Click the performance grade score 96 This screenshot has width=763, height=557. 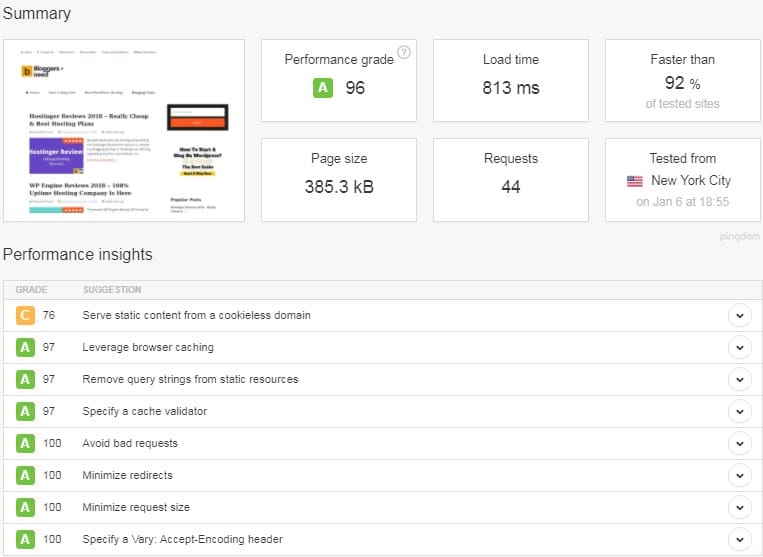coord(355,88)
